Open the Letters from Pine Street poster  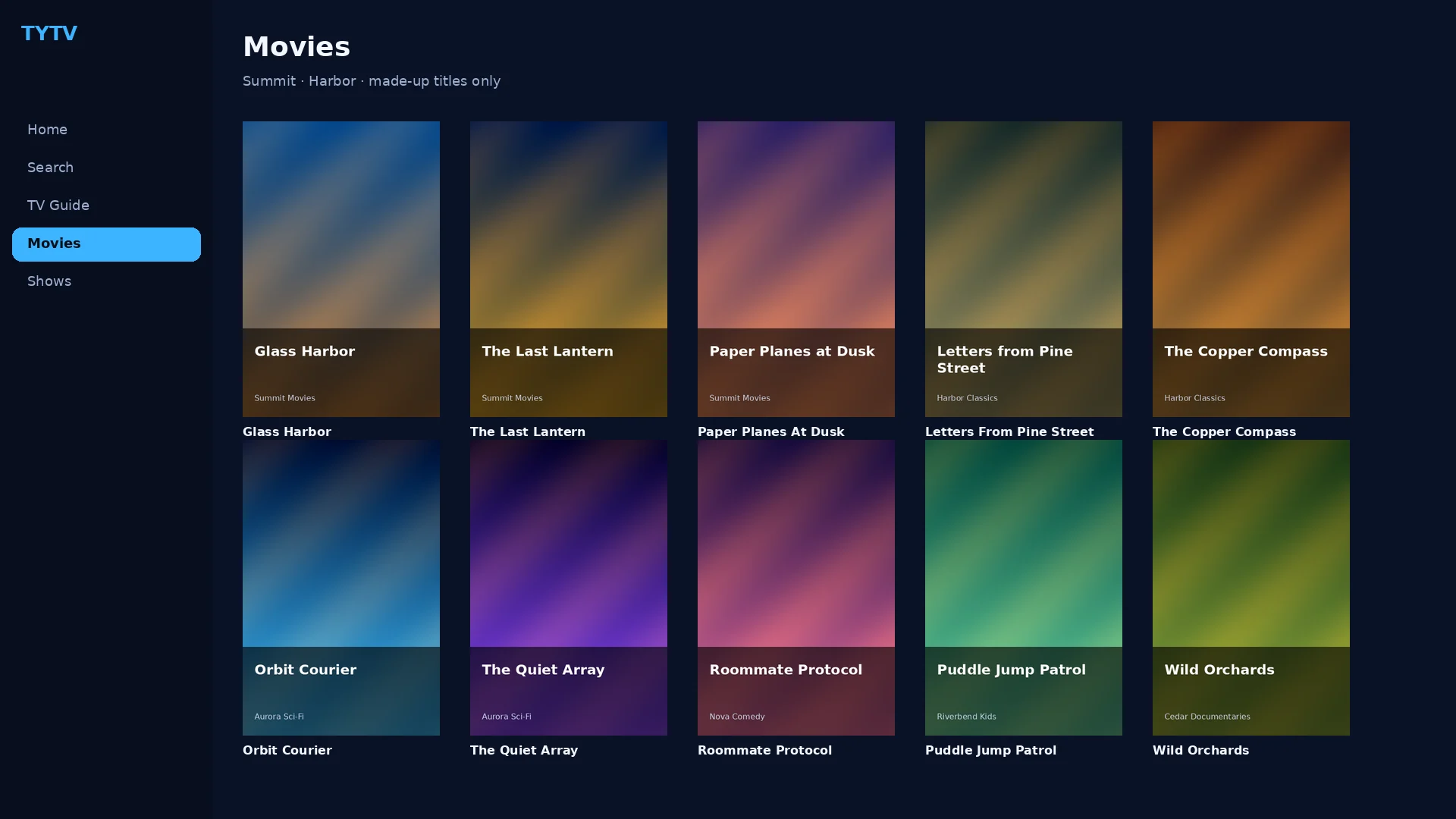click(x=1024, y=269)
